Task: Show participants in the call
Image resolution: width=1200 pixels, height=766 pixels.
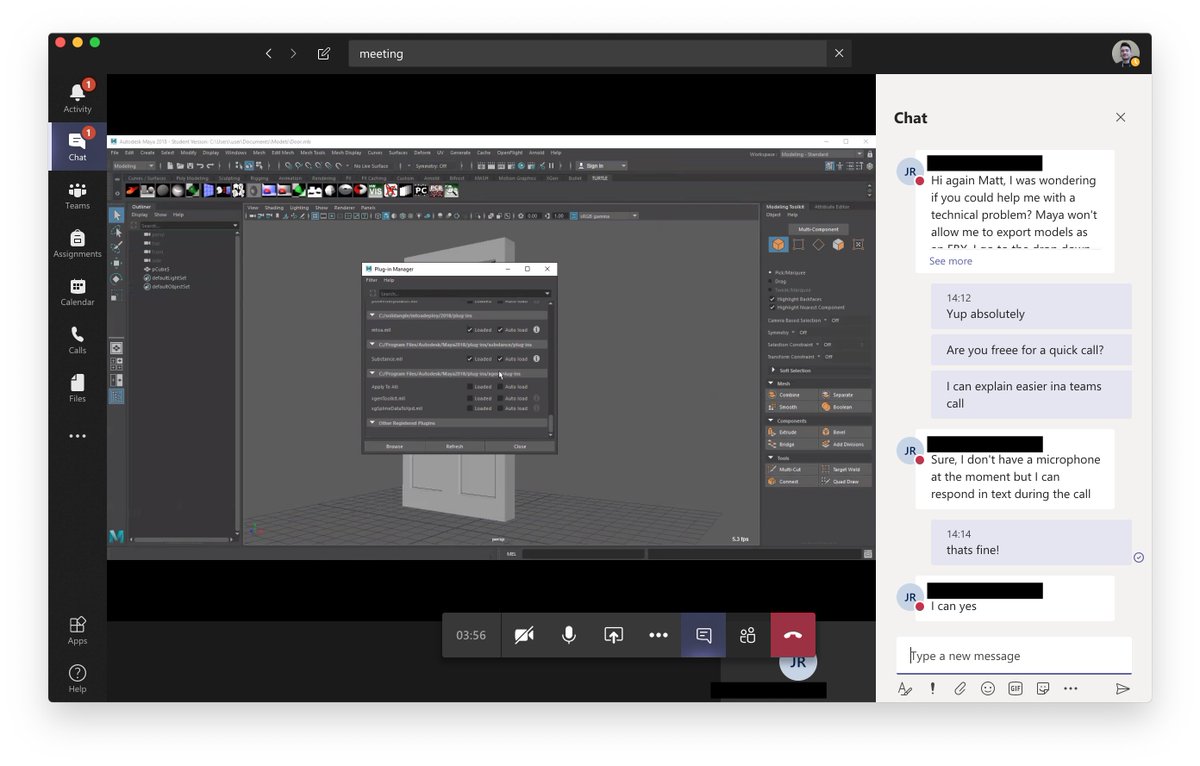Action: pos(748,635)
